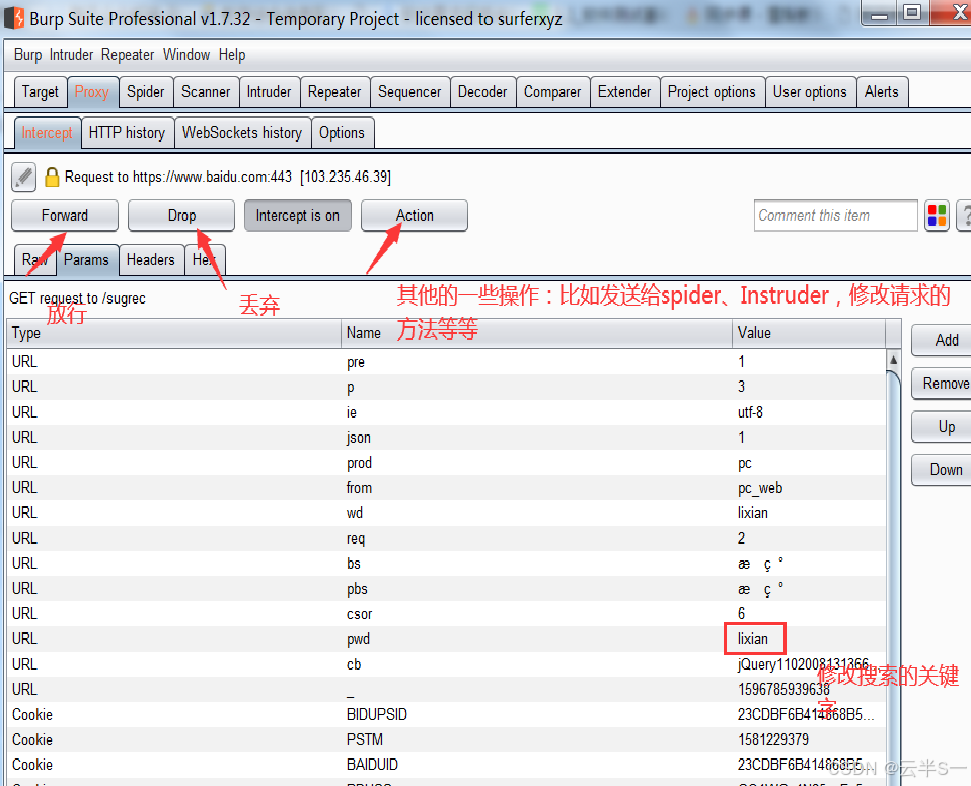The width and height of the screenshot is (971, 786).
Task: Switch to the Decoder tab
Action: (482, 92)
